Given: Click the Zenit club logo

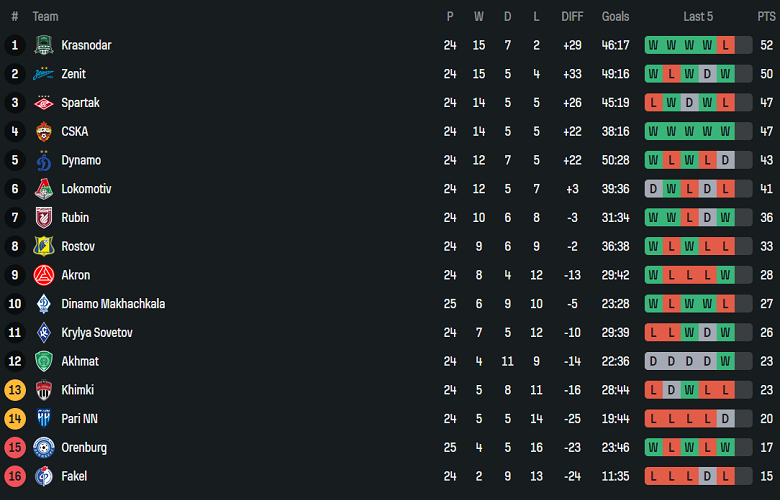Looking at the screenshot, I should coord(43,74).
